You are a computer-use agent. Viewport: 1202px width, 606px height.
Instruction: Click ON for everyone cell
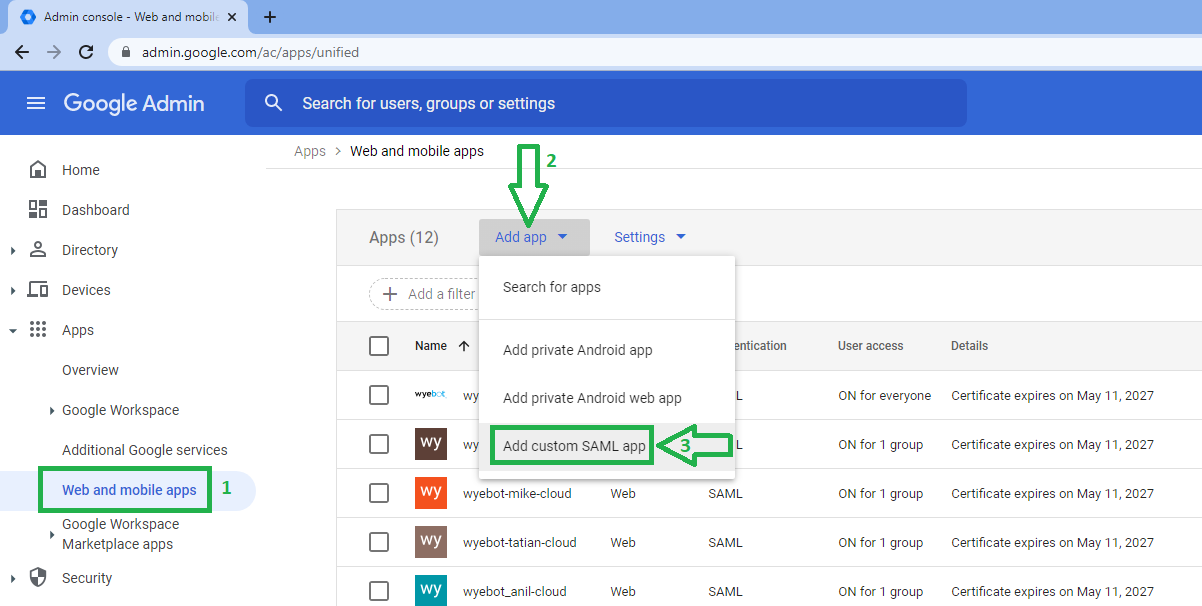(884, 395)
